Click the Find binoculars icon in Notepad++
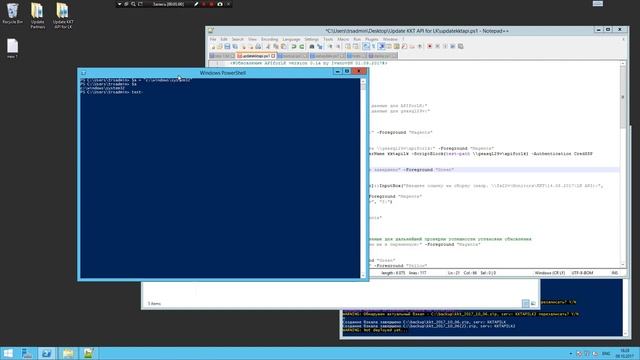The height and width of the screenshot is (360, 640). click(x=312, y=47)
